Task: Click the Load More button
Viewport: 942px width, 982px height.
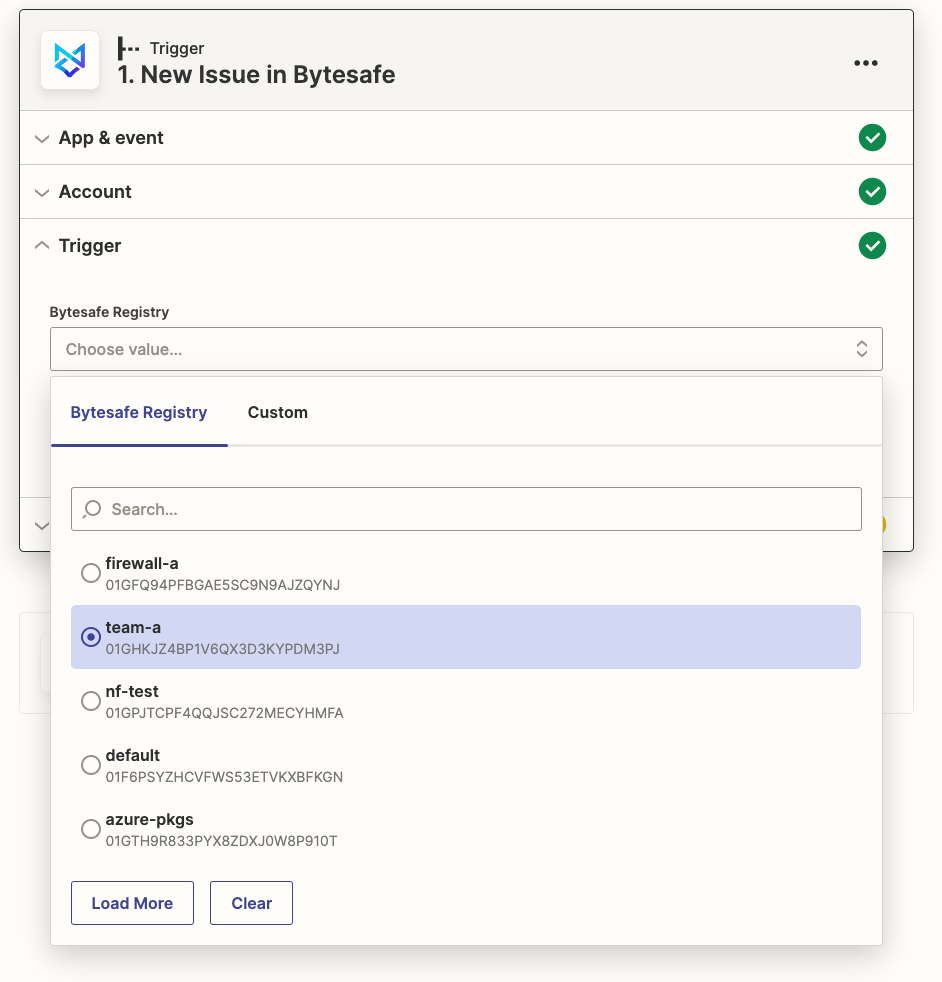Action: pos(132,902)
